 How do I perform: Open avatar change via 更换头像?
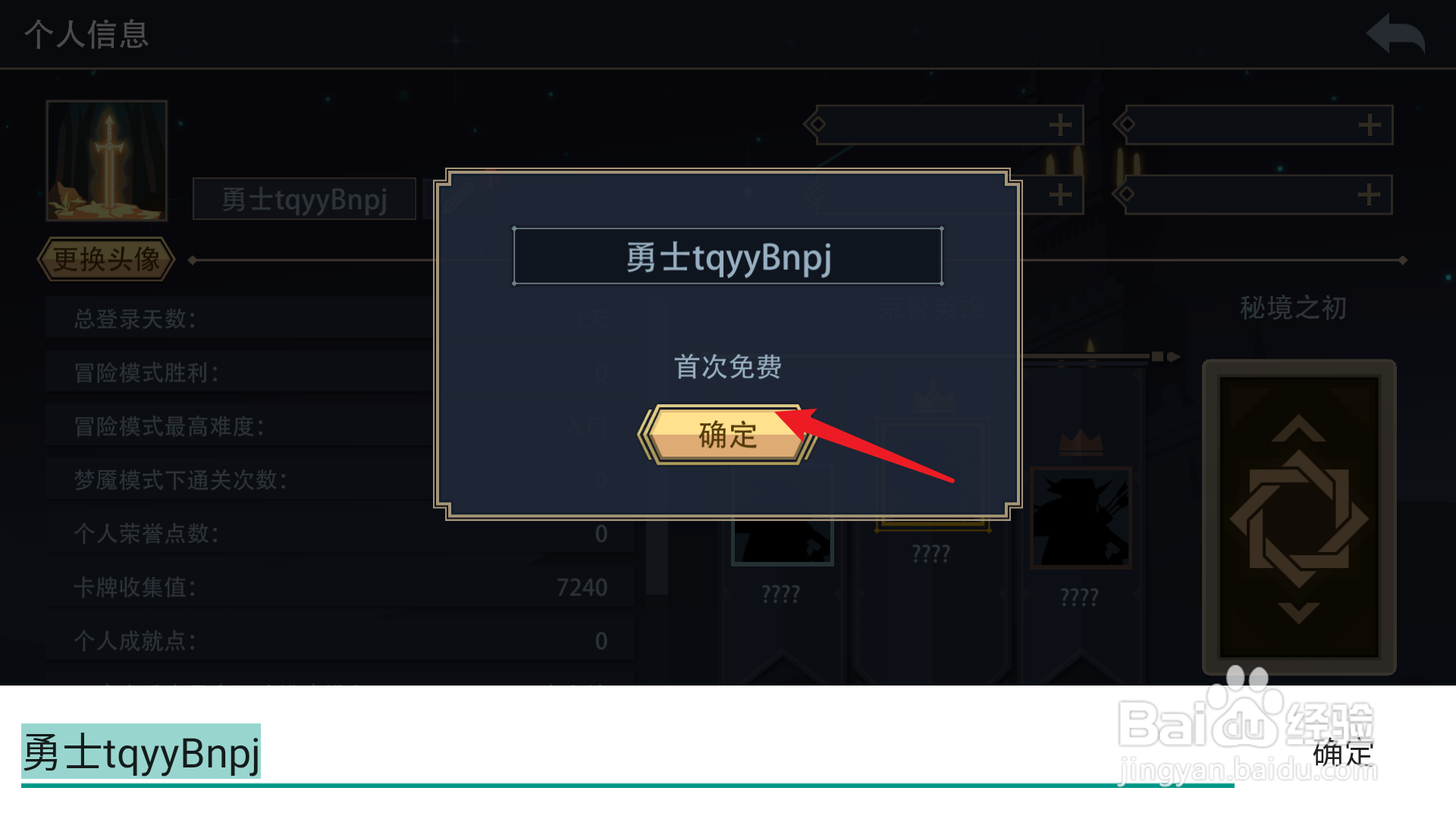click(x=106, y=259)
